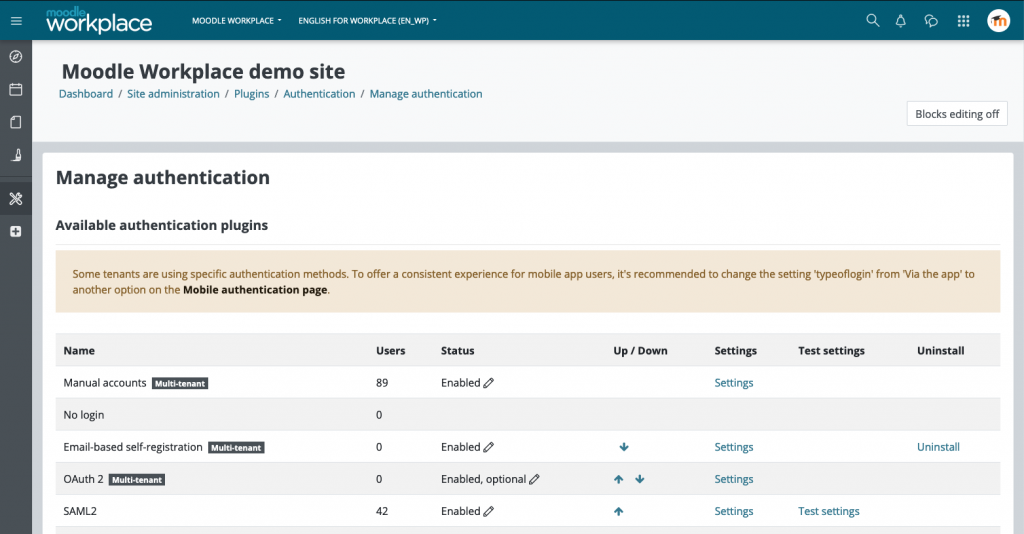Open Authentication breadcrumb link
The image size is (1024, 534).
coord(319,94)
